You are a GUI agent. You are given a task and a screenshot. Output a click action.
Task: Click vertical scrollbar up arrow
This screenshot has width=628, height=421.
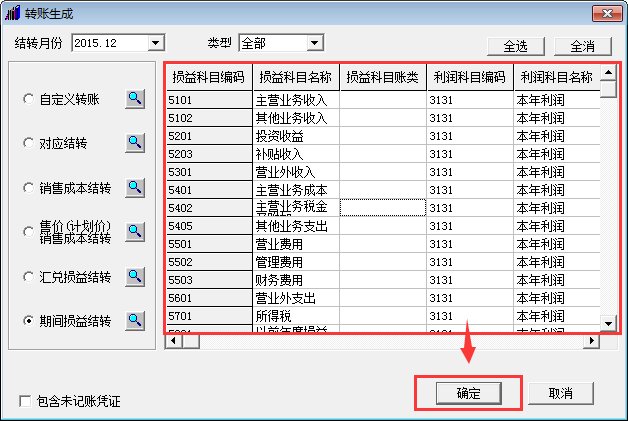(x=608, y=73)
